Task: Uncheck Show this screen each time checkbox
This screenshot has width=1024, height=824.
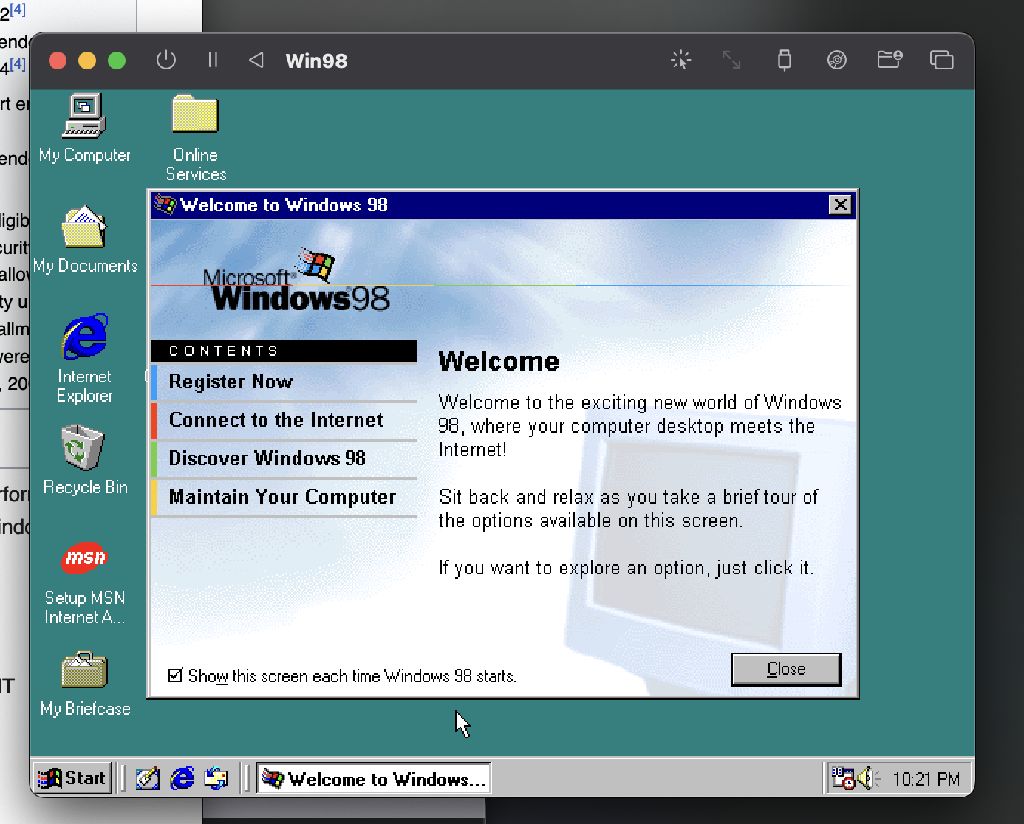Action: click(x=176, y=676)
